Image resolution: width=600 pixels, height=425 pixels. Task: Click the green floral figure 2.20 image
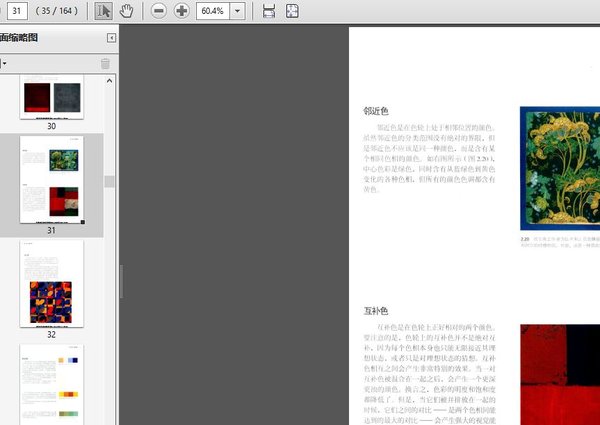click(x=560, y=168)
